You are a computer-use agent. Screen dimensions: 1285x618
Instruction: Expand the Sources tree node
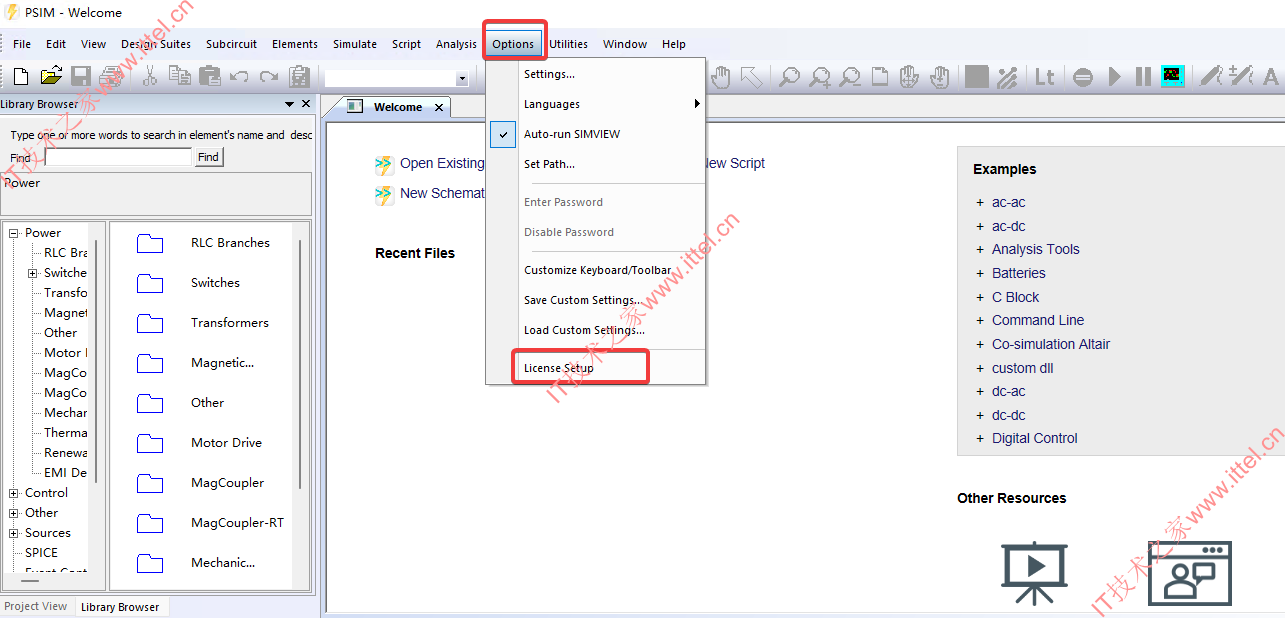tap(14, 533)
